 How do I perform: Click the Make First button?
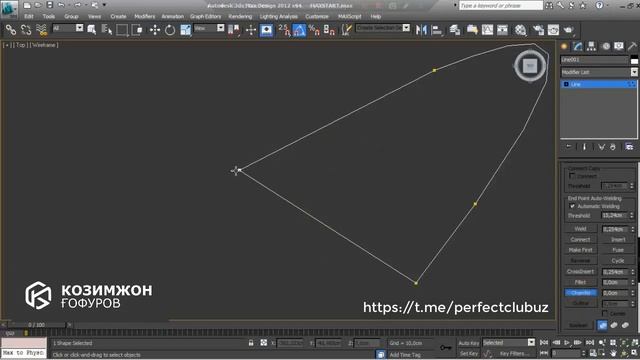580,250
